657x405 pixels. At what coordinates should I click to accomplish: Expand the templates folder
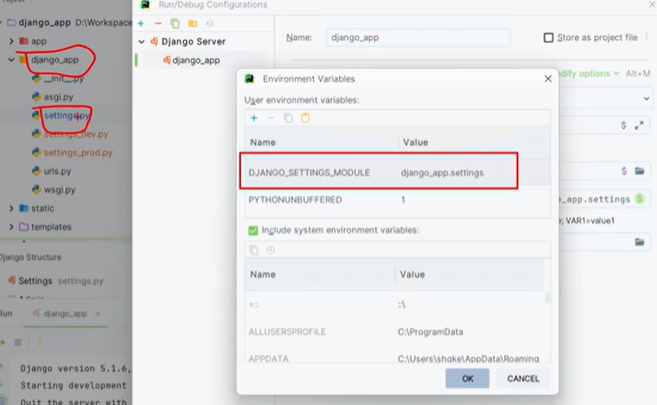click(11, 227)
